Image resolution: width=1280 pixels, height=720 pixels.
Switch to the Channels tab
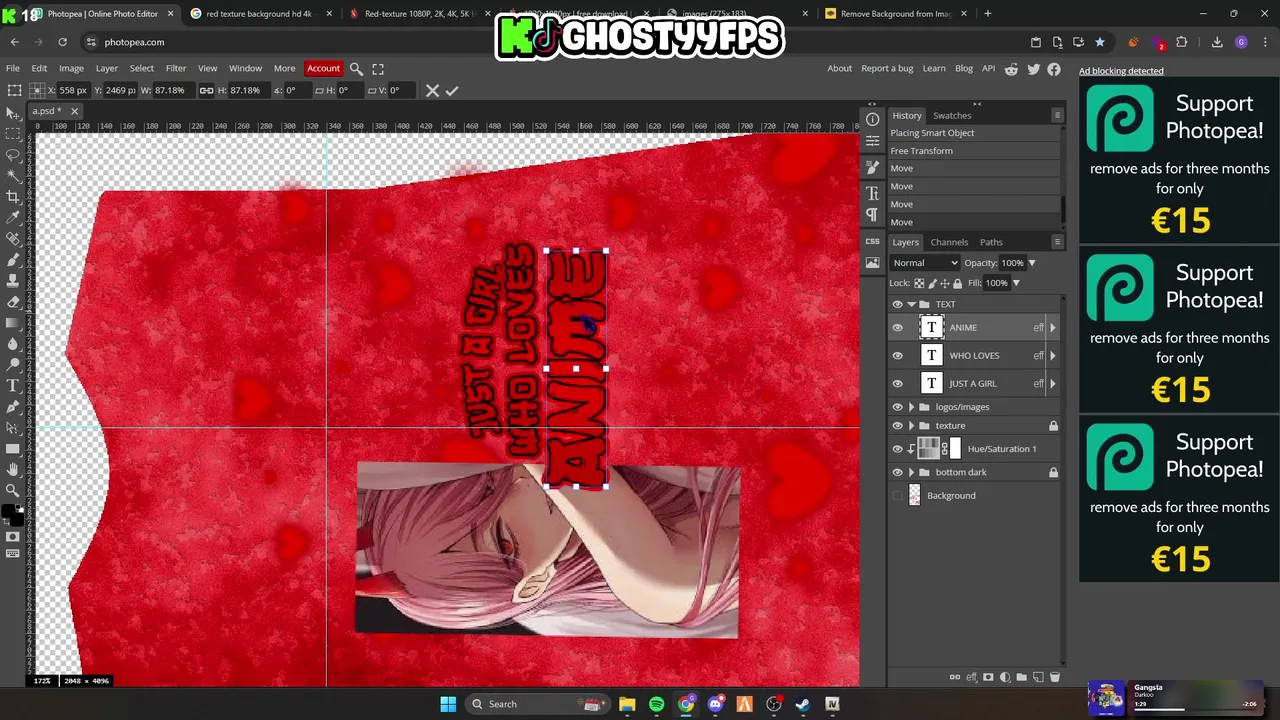click(x=949, y=242)
